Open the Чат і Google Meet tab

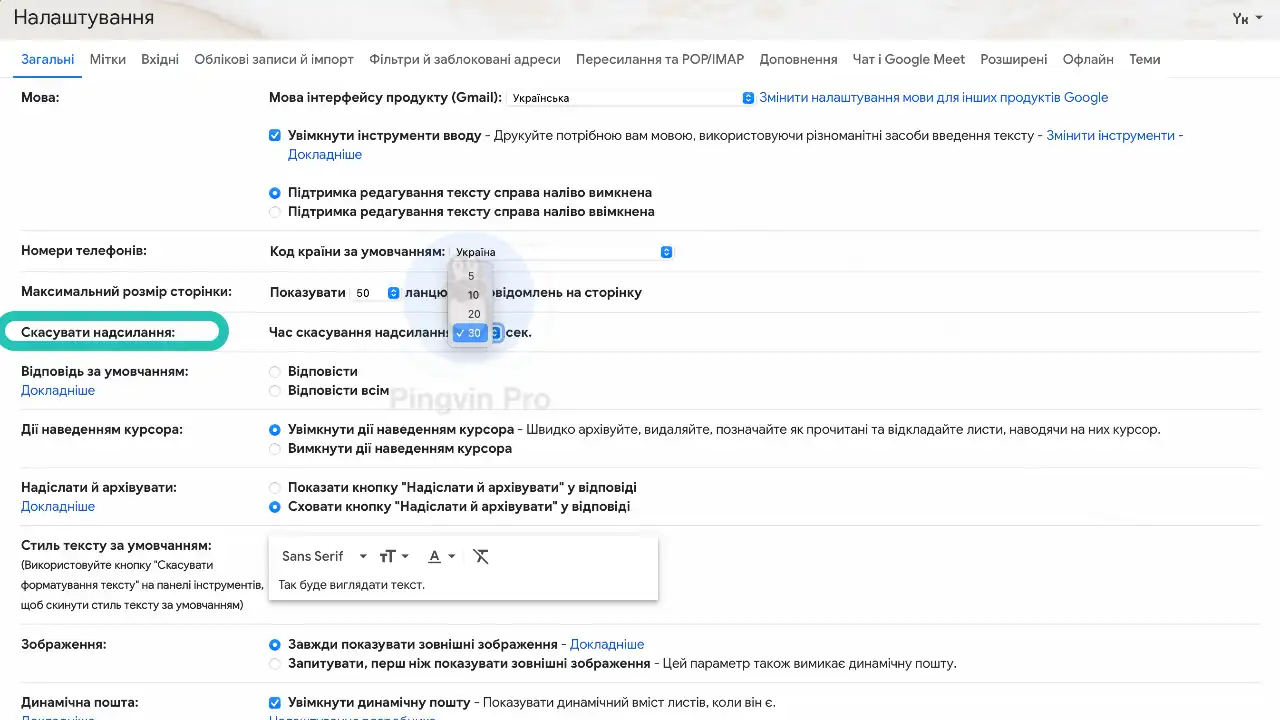(x=909, y=59)
